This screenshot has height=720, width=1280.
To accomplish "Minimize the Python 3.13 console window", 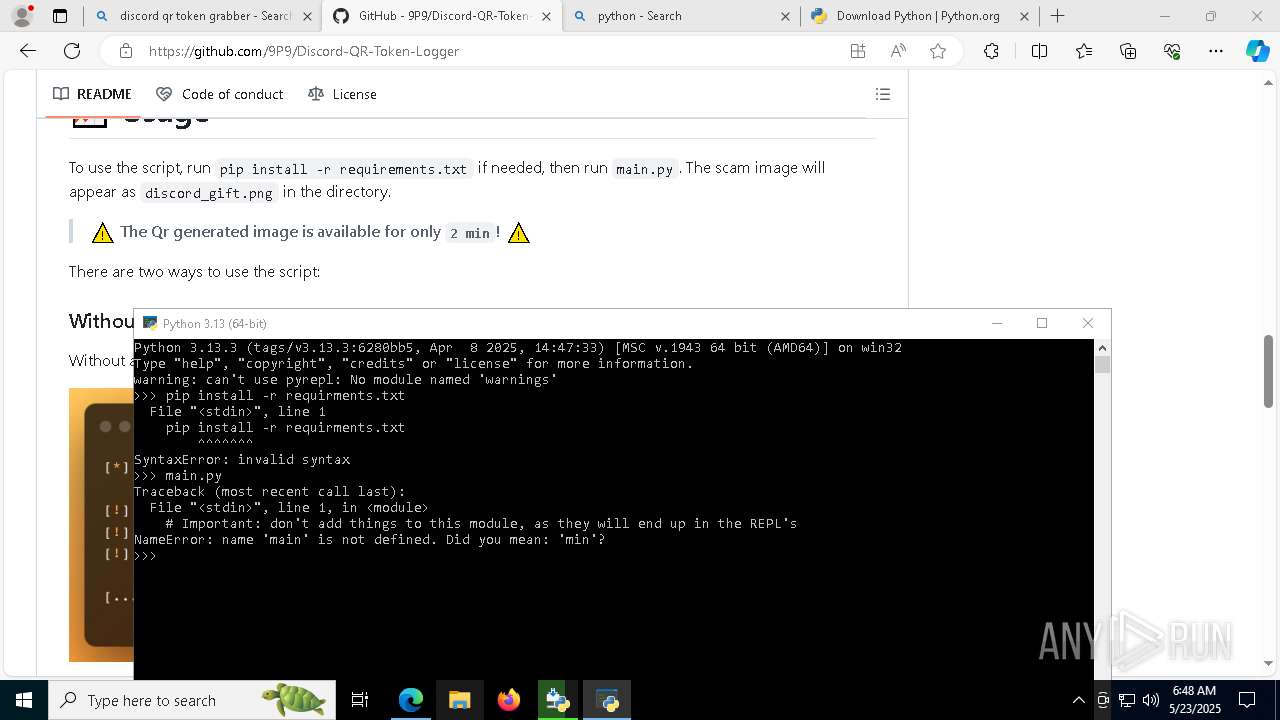I will [996, 323].
